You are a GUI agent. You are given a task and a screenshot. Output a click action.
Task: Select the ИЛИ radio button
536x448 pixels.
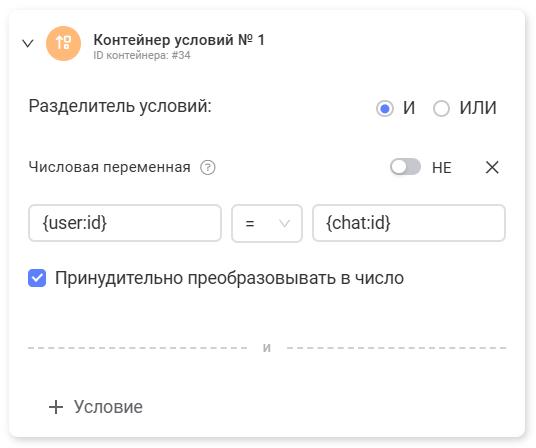coord(441,109)
